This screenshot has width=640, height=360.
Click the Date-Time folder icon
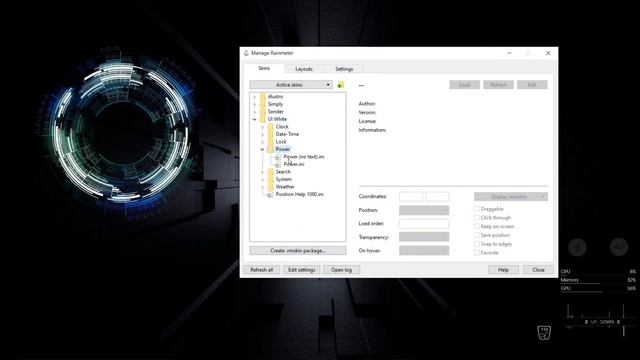(x=271, y=134)
